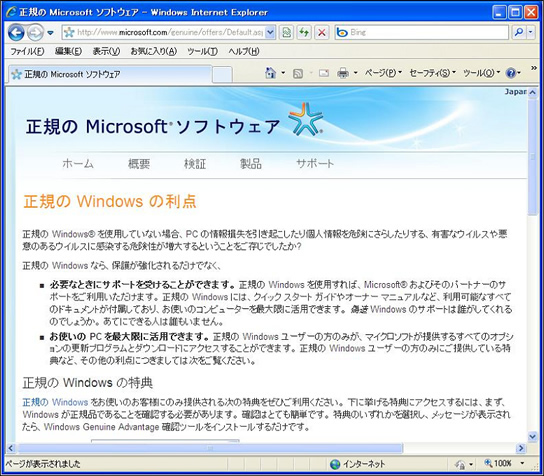Click the RSS feeds icon
Image resolution: width=544 pixels, height=476 pixels.
298,73
